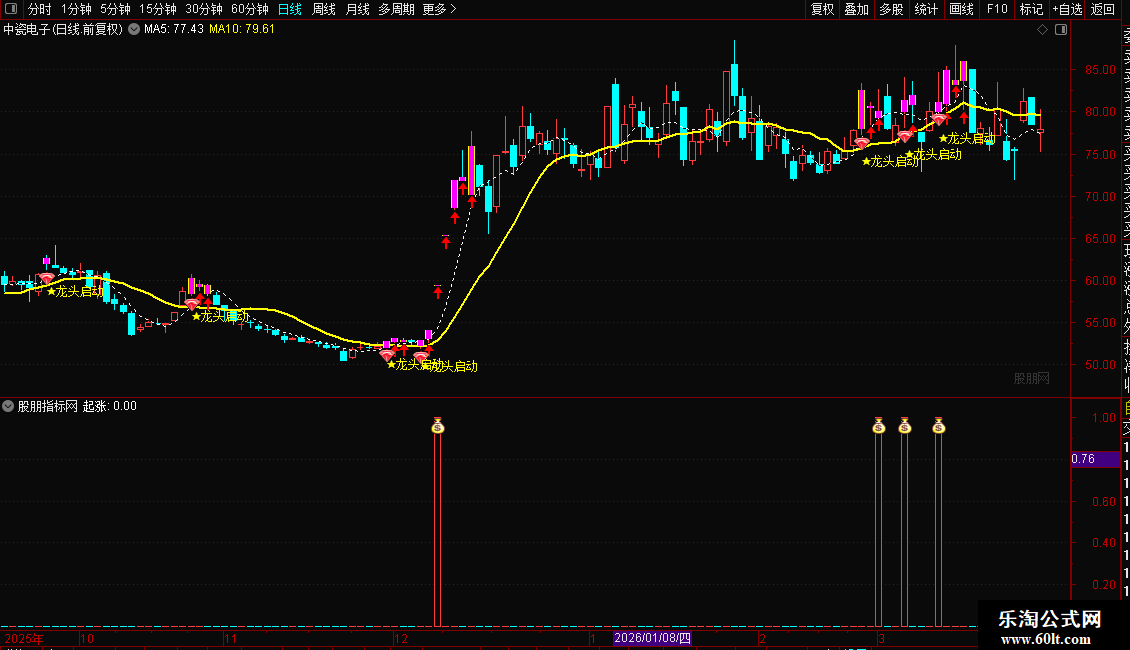The width and height of the screenshot is (1130, 650).
Task: Select the 月线 monthly chart tab
Action: point(357,9)
